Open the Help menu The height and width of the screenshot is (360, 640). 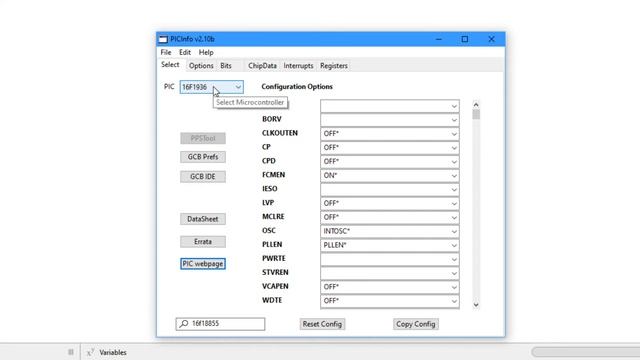click(206, 52)
